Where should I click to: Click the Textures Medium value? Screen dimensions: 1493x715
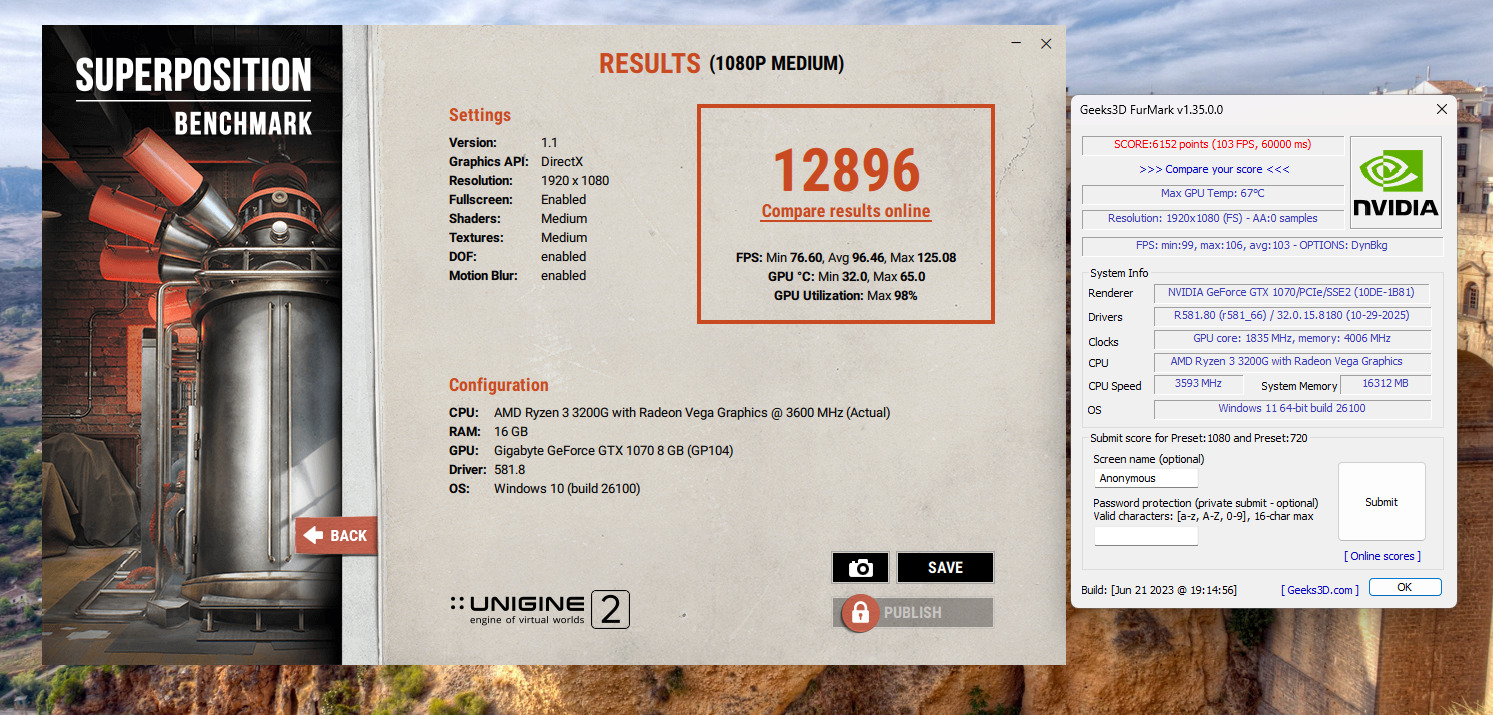[564, 238]
